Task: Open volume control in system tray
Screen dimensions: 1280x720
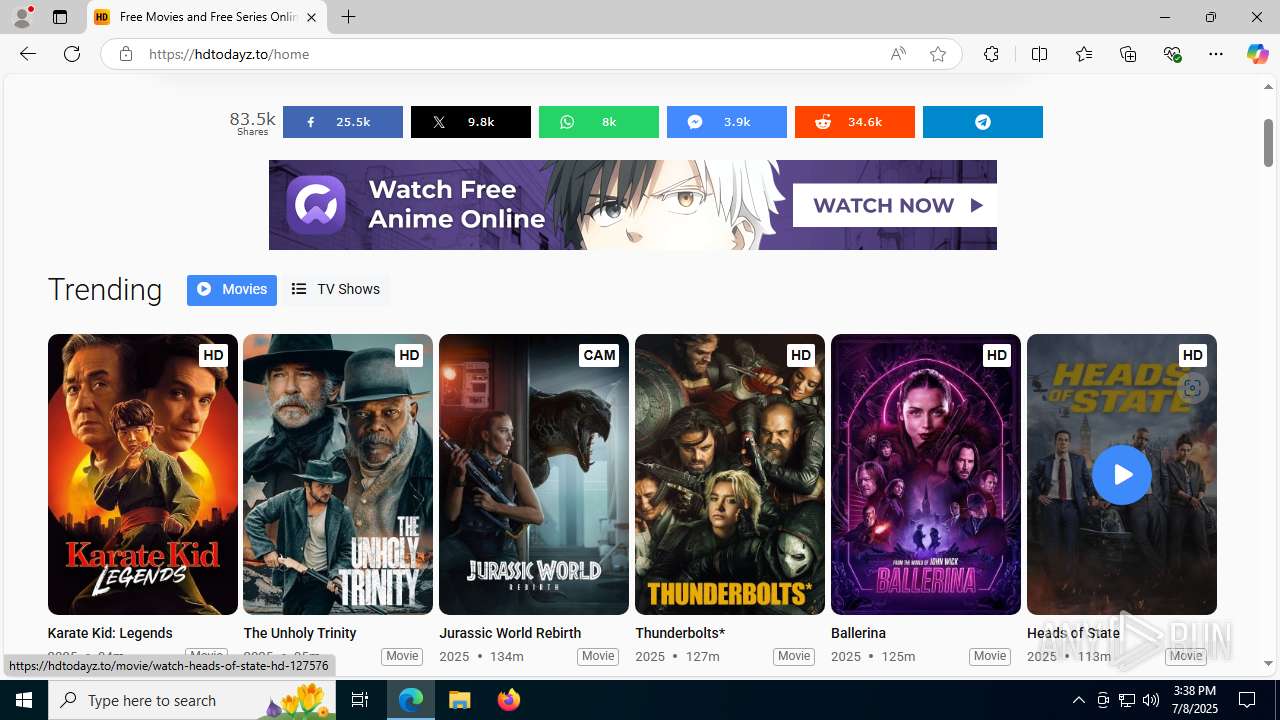Action: 1151,700
